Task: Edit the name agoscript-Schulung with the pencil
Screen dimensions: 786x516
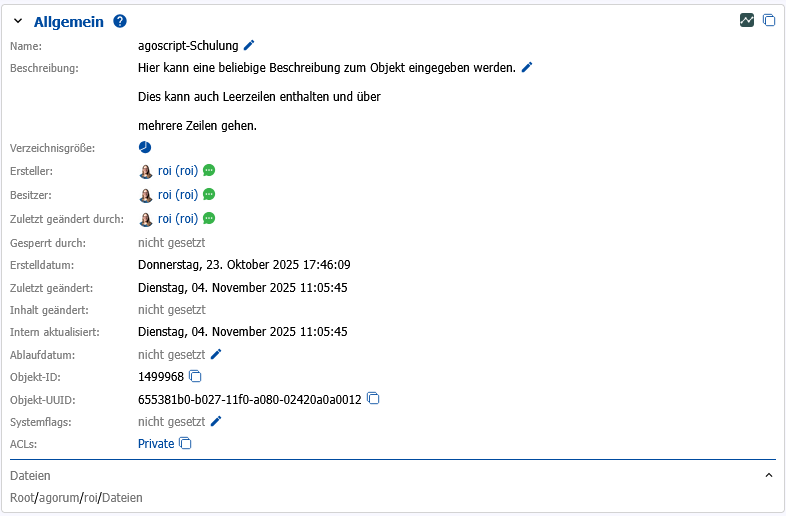Action: (249, 45)
